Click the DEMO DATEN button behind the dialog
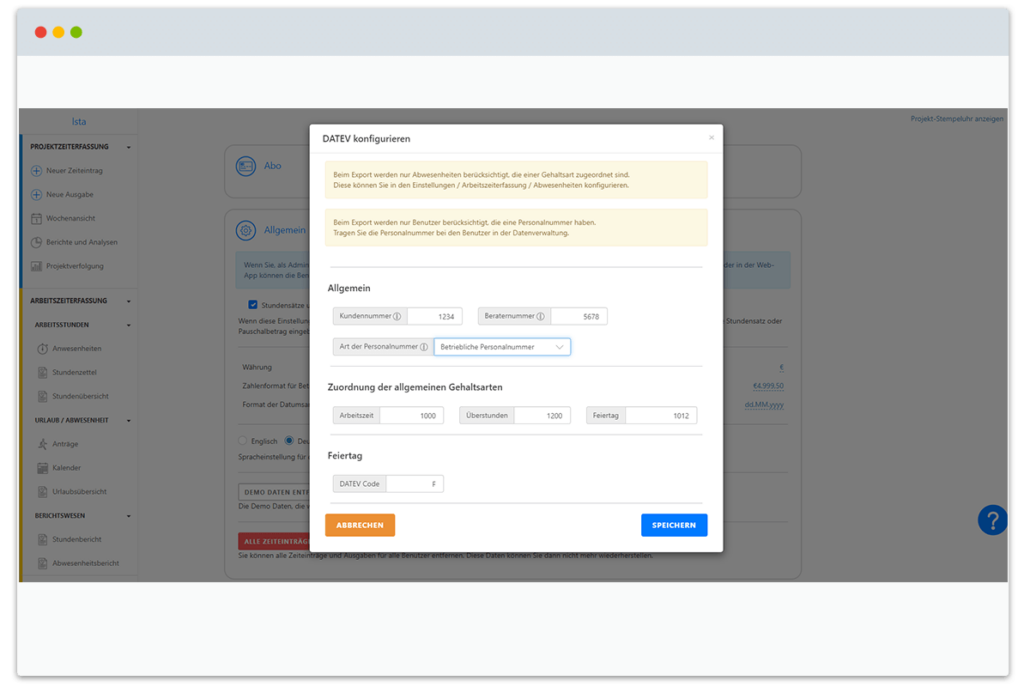1030x687 pixels. click(x=274, y=492)
